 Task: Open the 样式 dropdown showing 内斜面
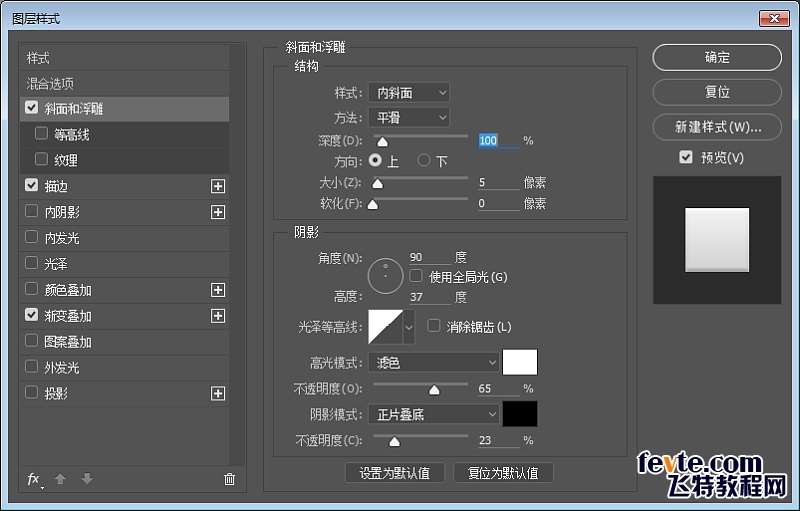(408, 93)
